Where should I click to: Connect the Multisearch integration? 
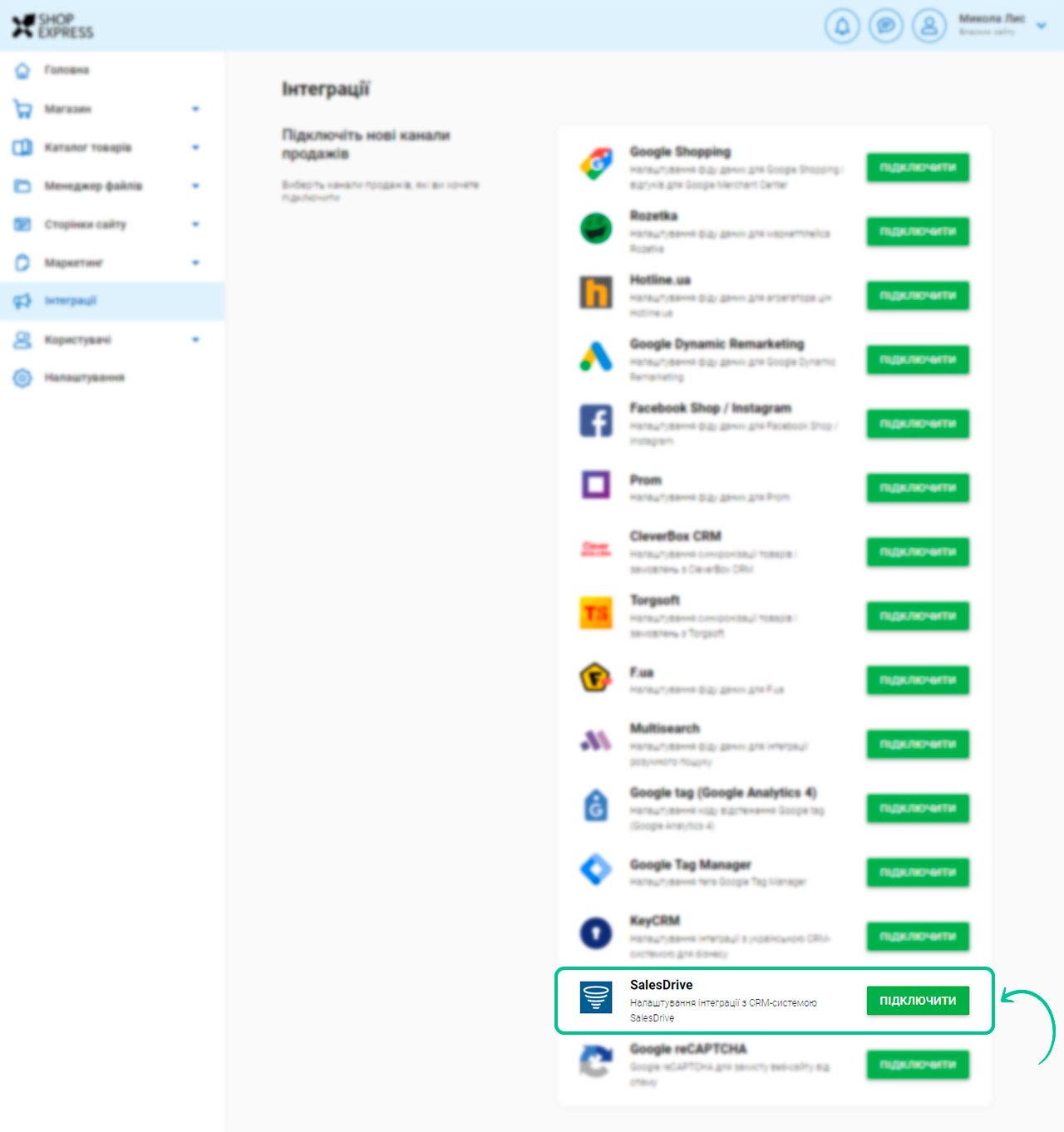click(x=918, y=745)
